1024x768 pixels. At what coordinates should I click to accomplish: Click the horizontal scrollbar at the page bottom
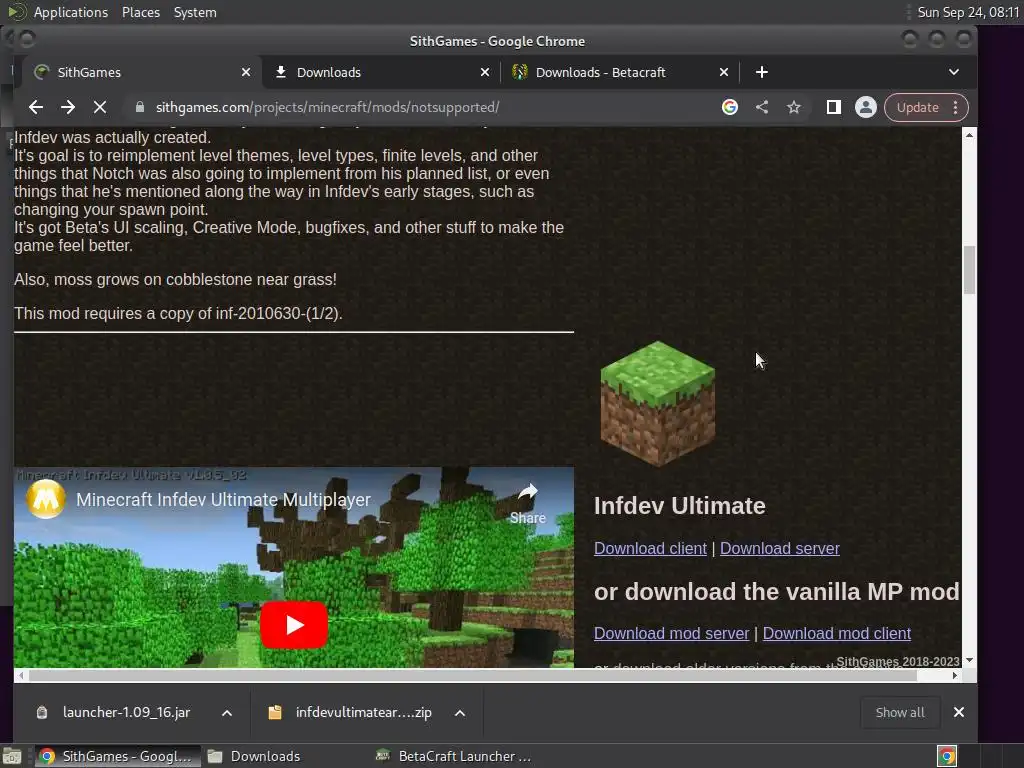473,676
